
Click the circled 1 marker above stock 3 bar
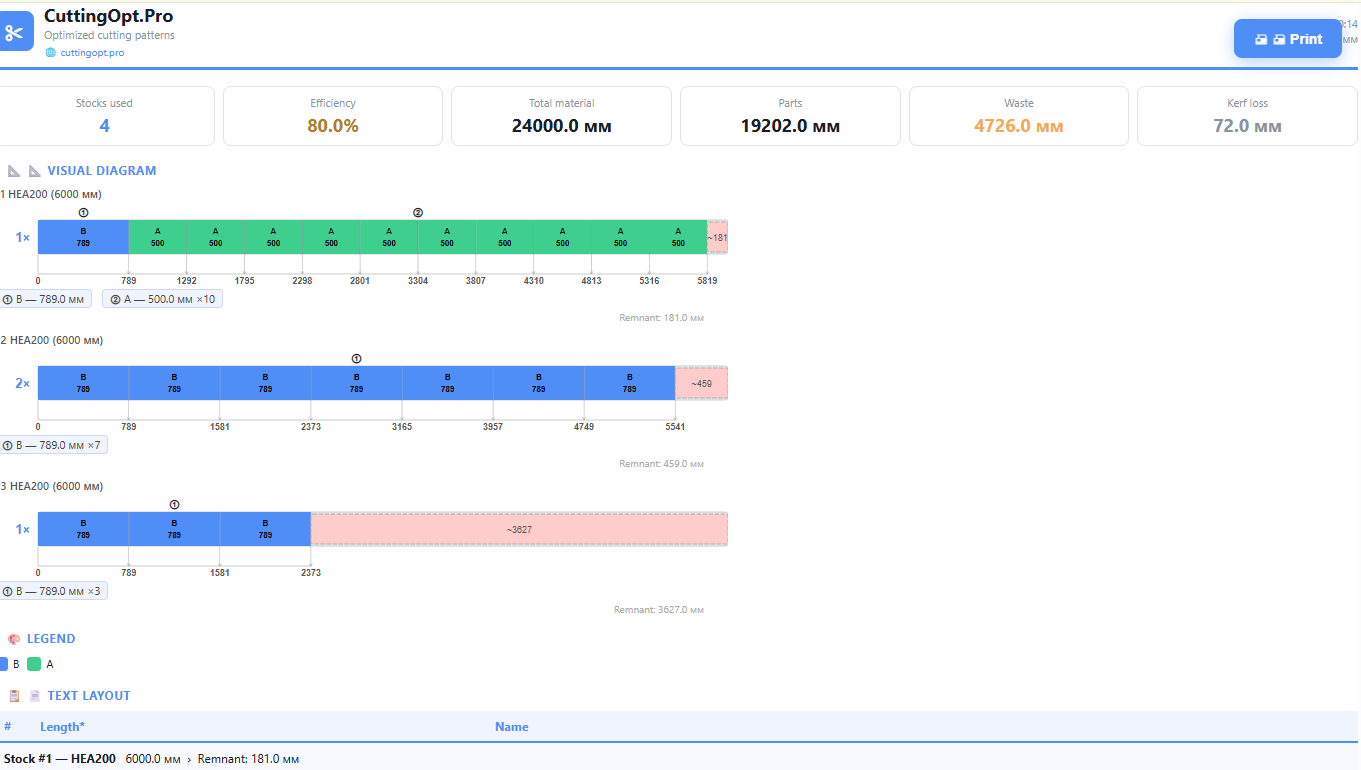174,504
